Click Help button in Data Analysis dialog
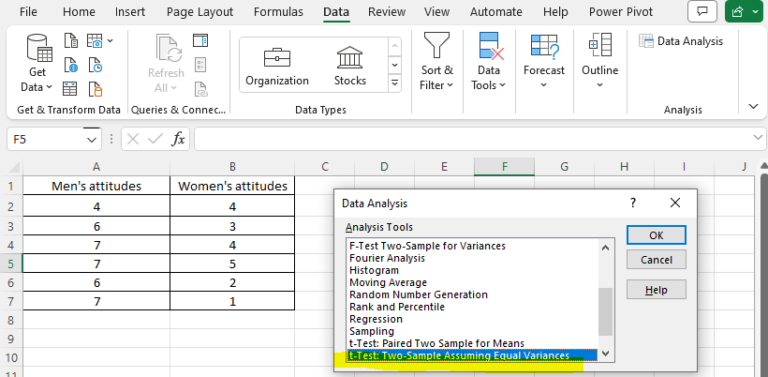The image size is (768, 377). coord(656,290)
